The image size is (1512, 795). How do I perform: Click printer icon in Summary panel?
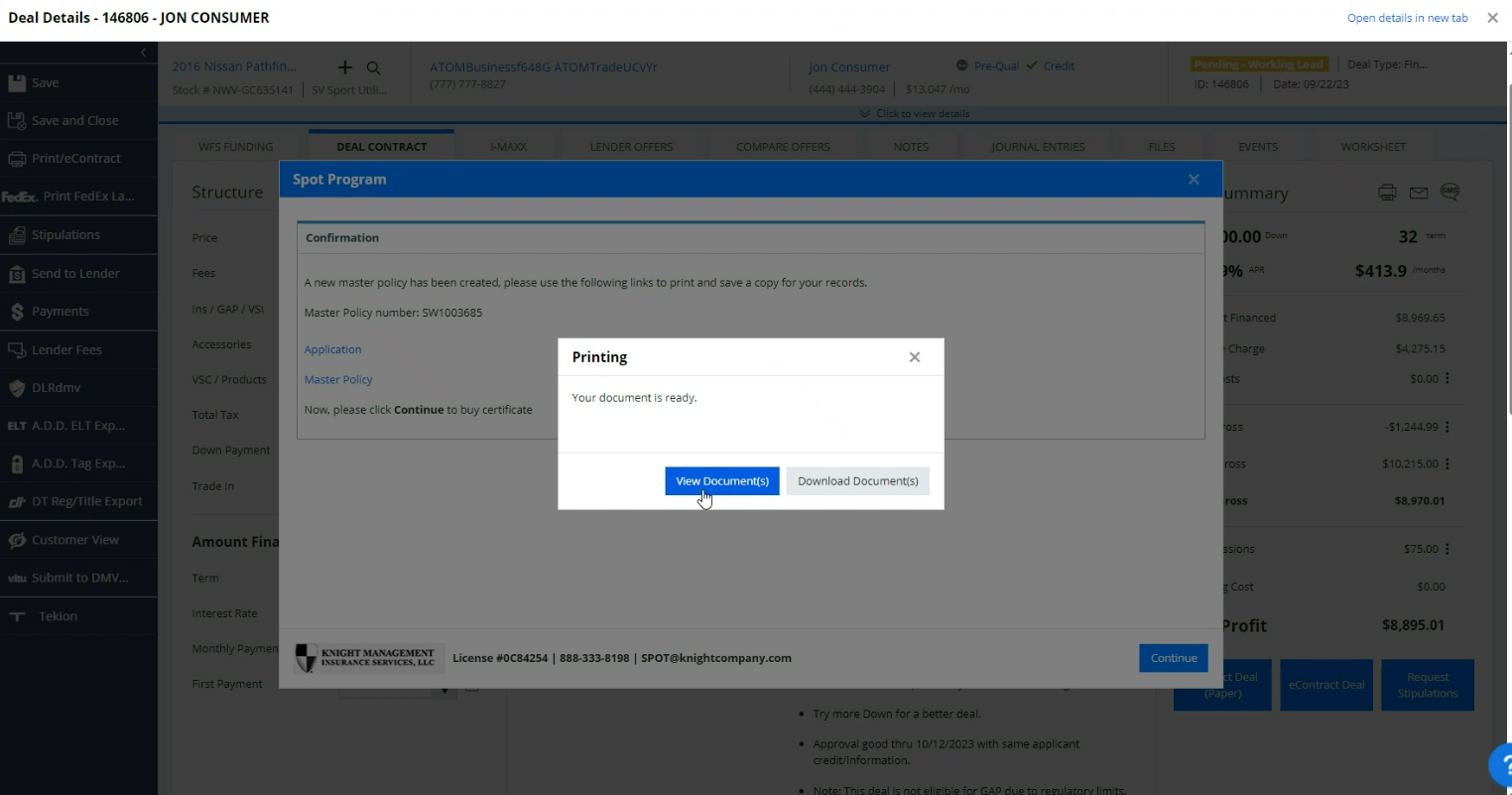pos(1387,193)
